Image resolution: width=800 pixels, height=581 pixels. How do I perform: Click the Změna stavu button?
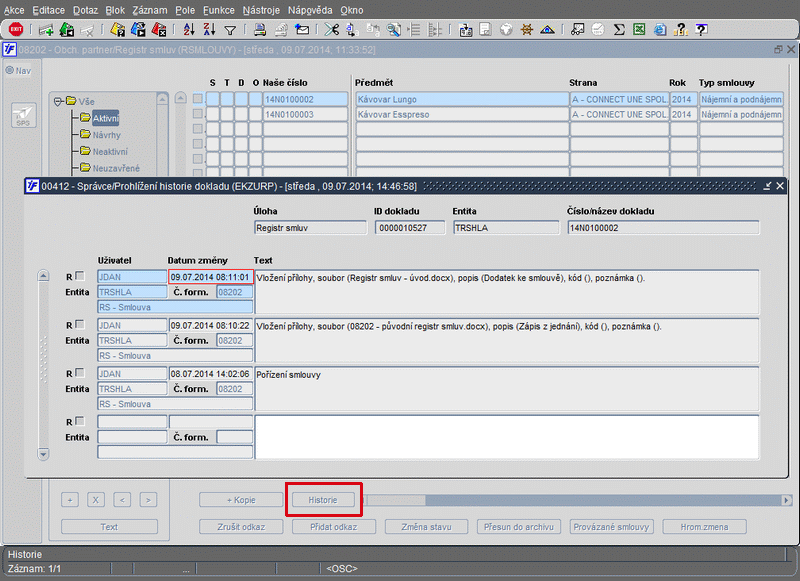point(427,526)
